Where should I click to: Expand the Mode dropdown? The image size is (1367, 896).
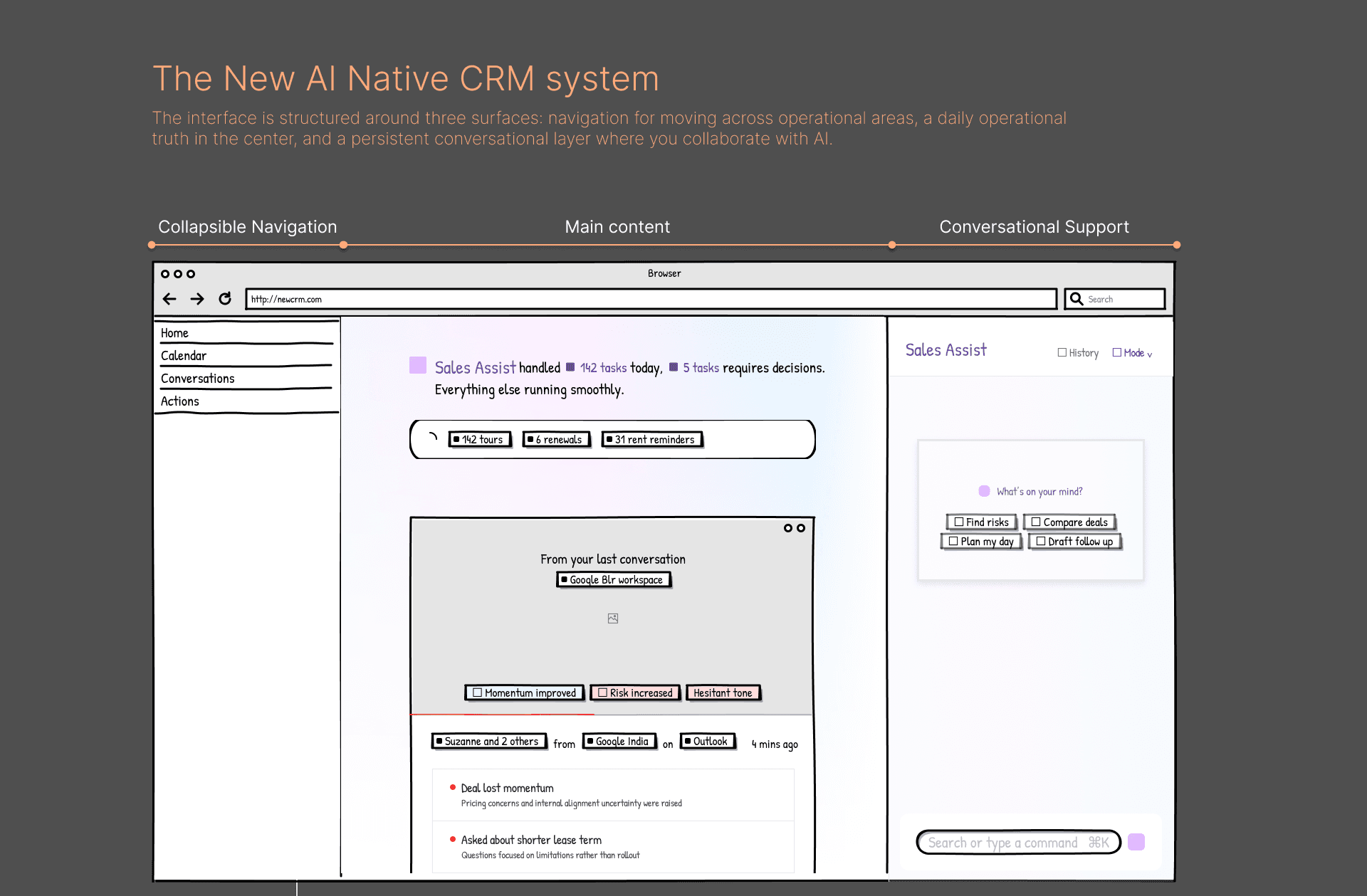point(1133,353)
